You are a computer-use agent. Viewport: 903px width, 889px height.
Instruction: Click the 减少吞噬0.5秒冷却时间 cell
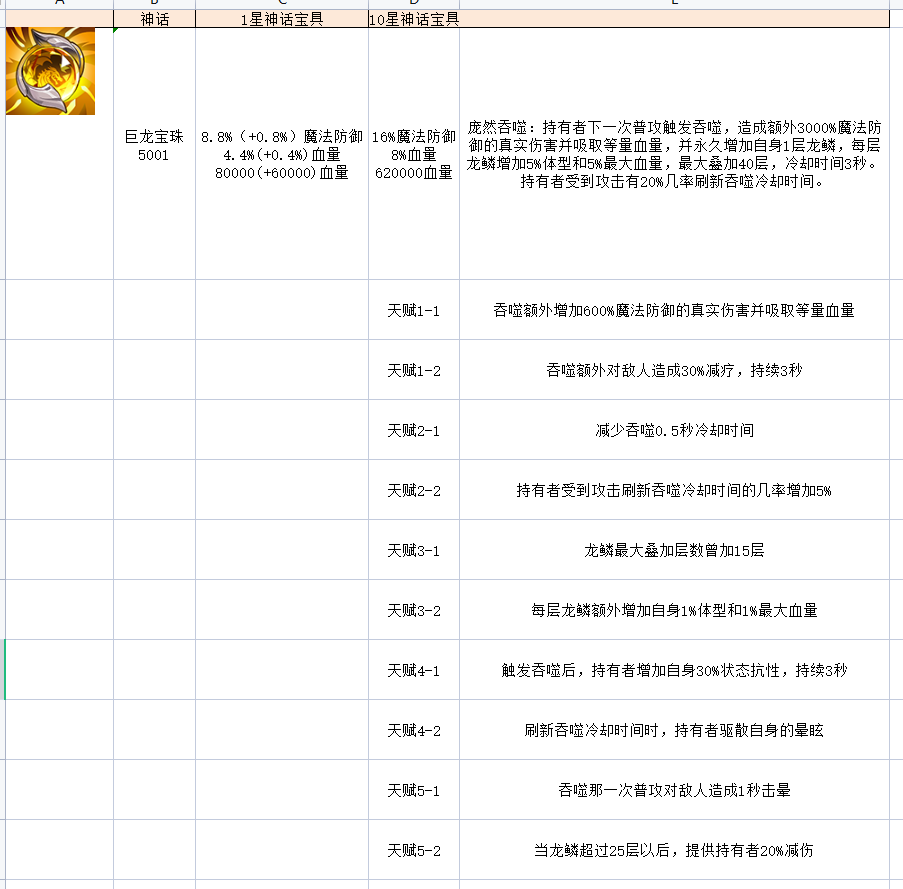point(674,430)
